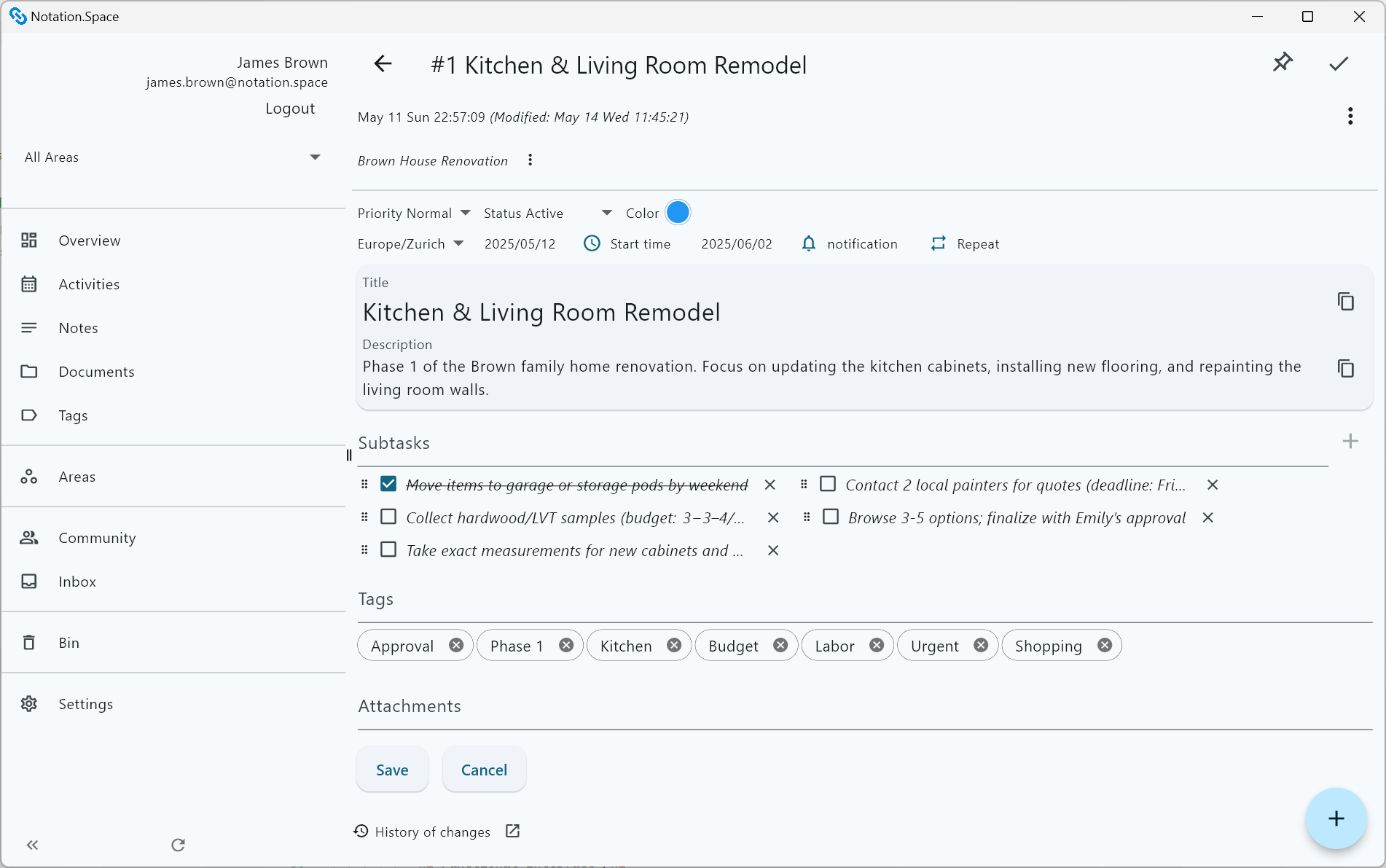Add a new subtask with the plus icon

click(x=1352, y=441)
